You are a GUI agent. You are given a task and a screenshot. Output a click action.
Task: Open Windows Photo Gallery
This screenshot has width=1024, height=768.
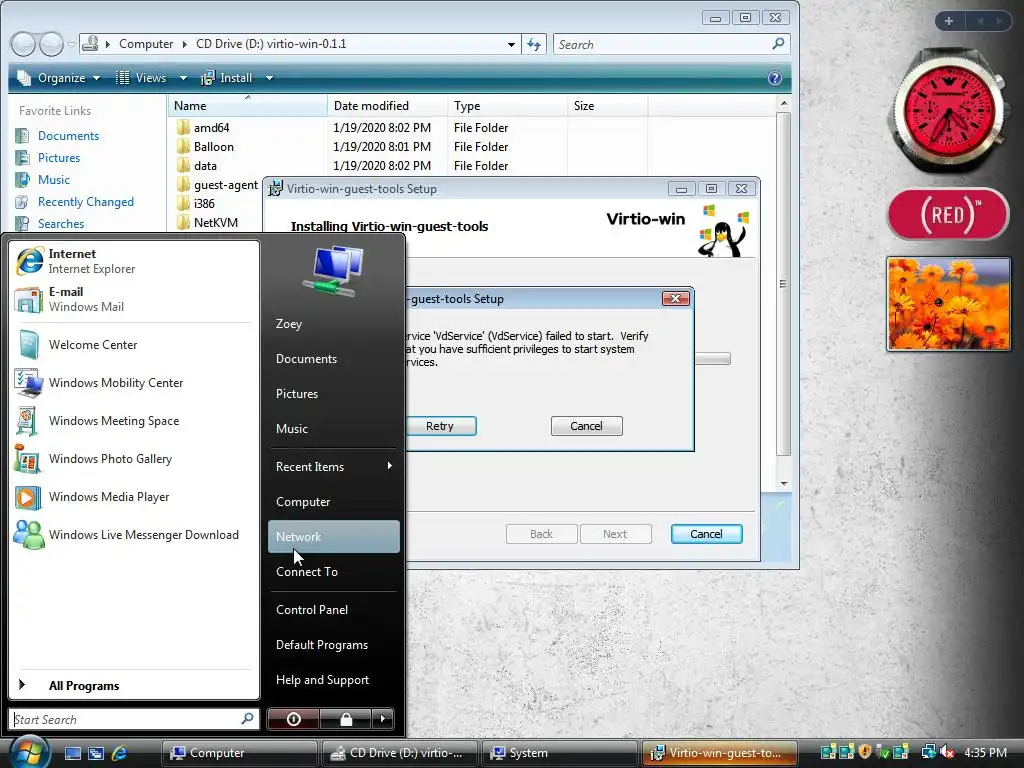pos(134,458)
